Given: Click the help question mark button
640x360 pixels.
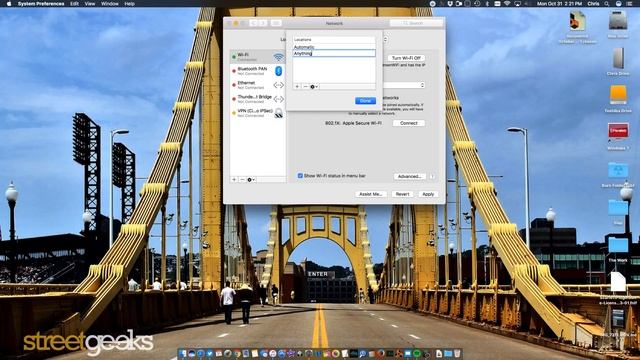Looking at the screenshot, I should (x=432, y=176).
